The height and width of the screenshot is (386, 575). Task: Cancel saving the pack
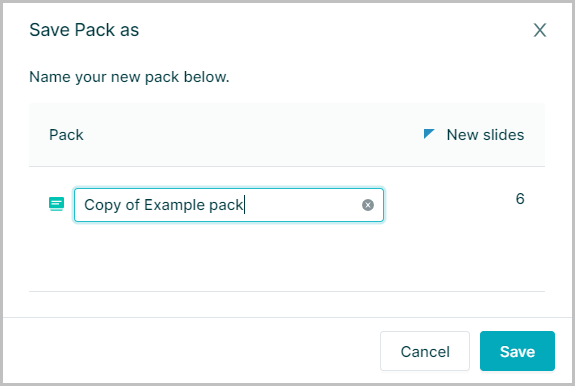pos(425,351)
